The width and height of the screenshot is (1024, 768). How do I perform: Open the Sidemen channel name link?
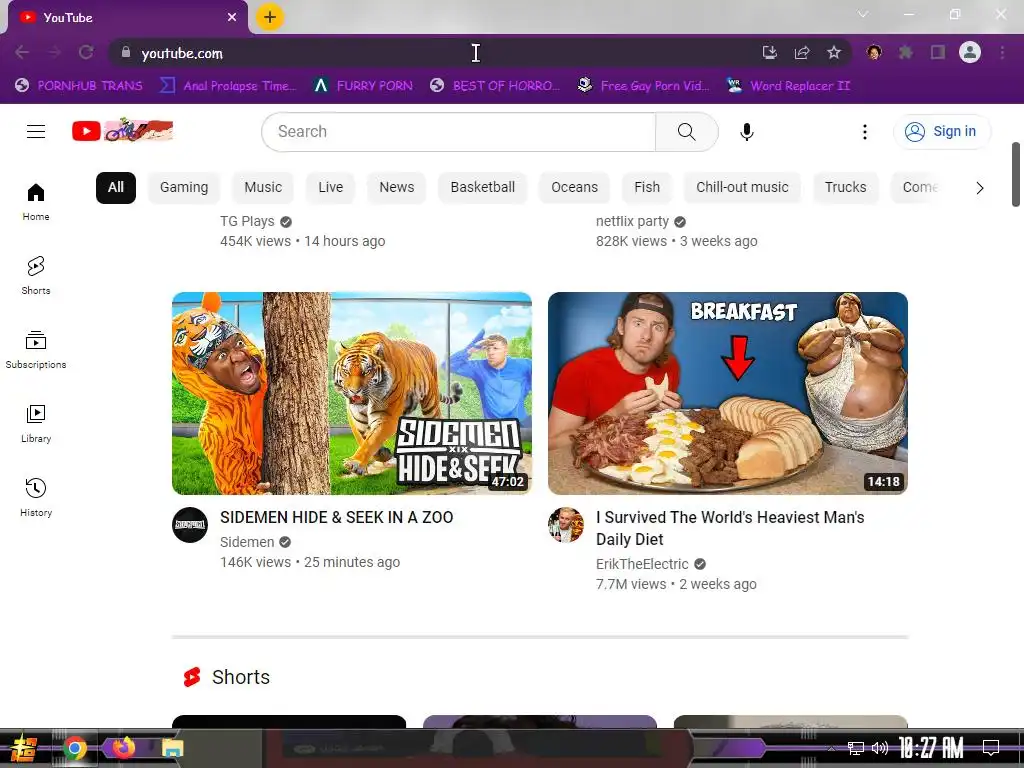(247, 542)
